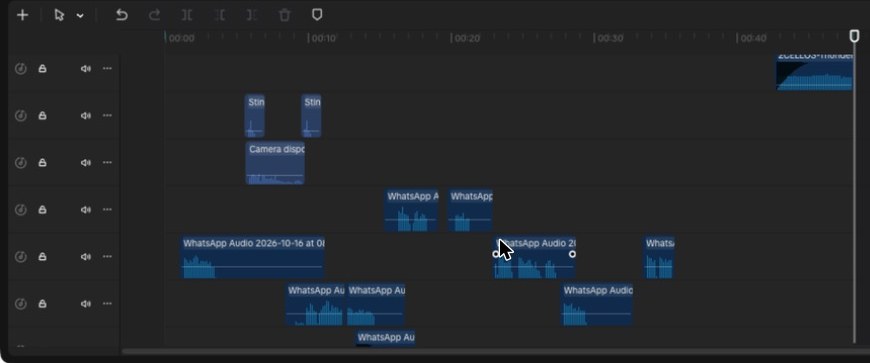870x363 pixels.
Task: Mute the Camera dispo track
Action: click(x=85, y=163)
